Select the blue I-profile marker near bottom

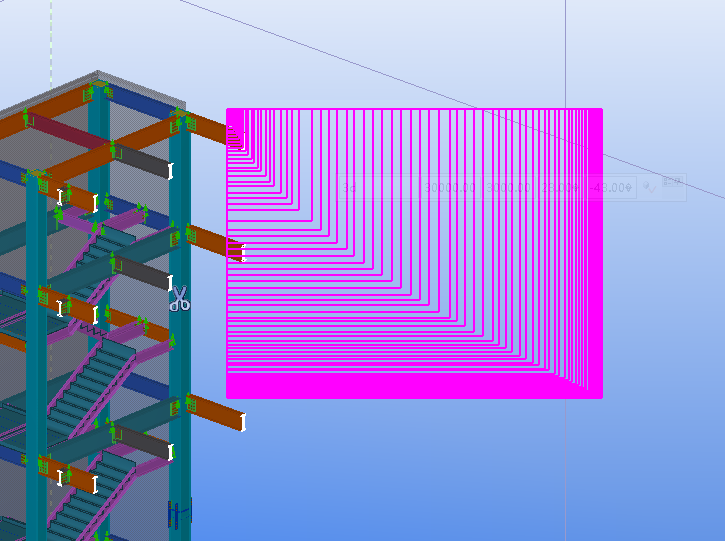click(x=179, y=513)
